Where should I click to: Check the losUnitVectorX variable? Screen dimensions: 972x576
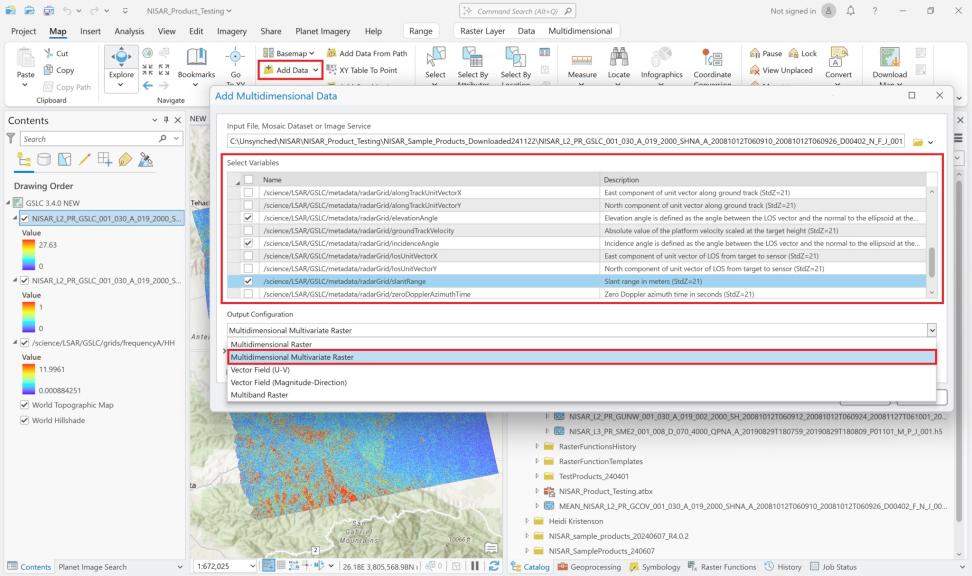pyautogui.click(x=248, y=255)
